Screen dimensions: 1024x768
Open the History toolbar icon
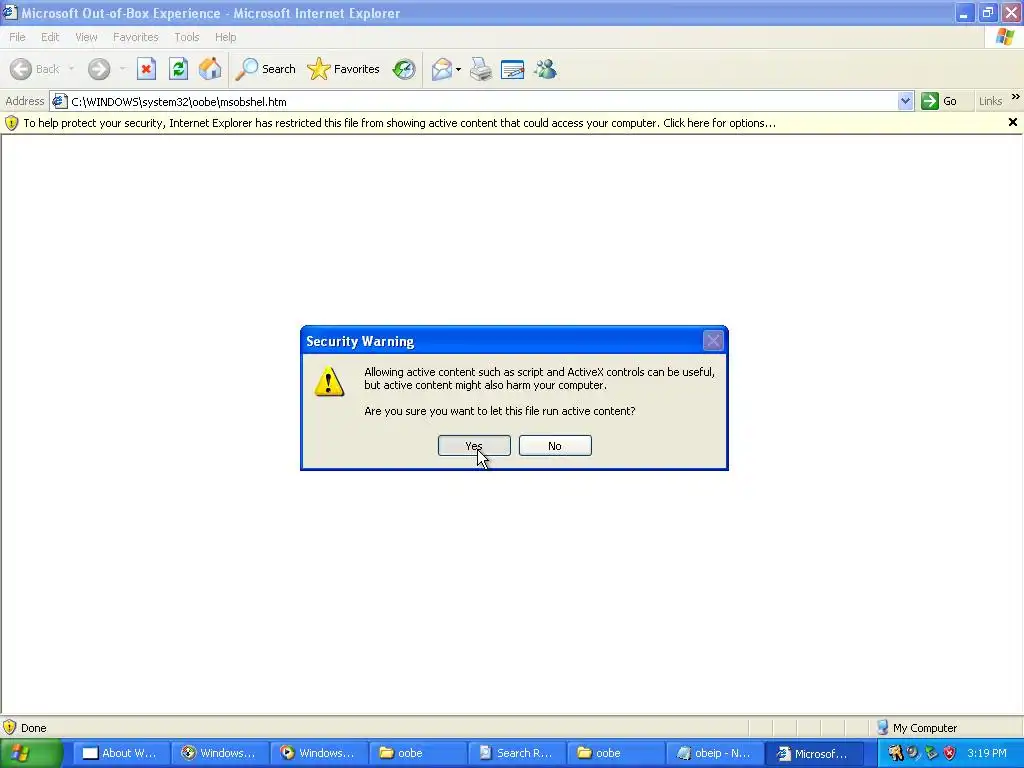pyautogui.click(x=404, y=69)
